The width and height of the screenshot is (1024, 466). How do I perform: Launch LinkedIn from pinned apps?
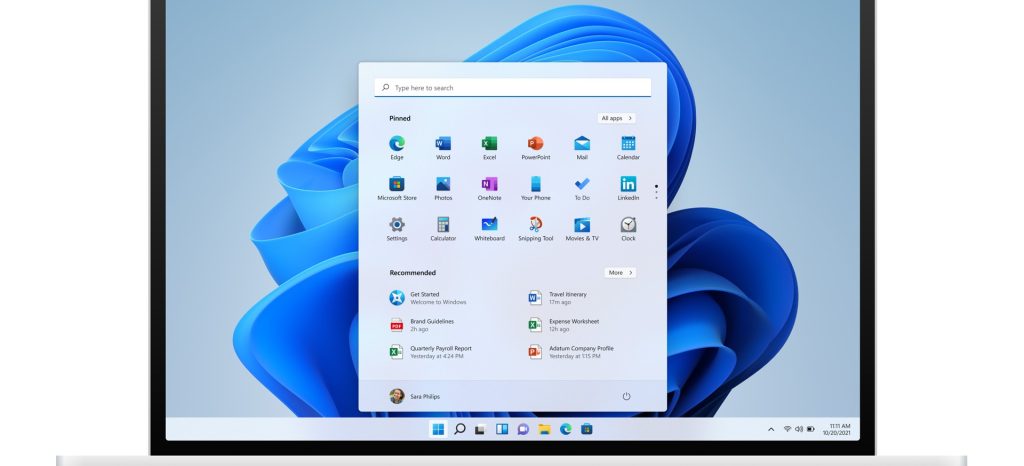(x=628, y=185)
